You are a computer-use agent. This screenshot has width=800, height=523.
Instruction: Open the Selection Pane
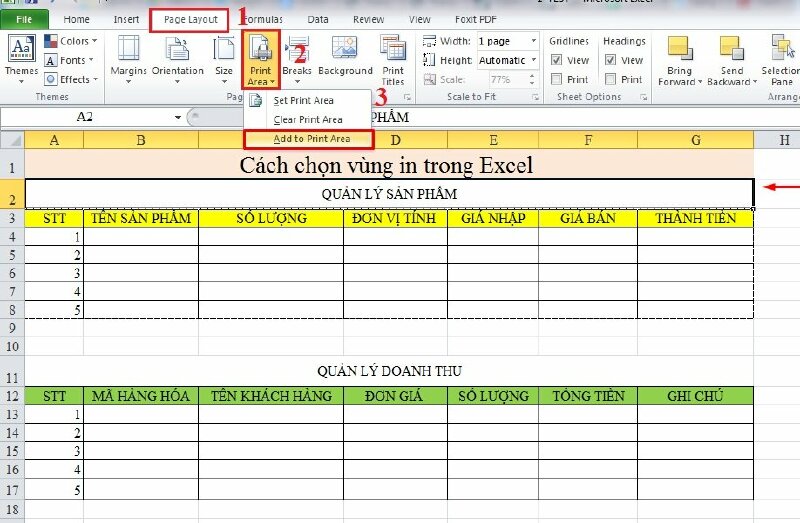point(781,60)
